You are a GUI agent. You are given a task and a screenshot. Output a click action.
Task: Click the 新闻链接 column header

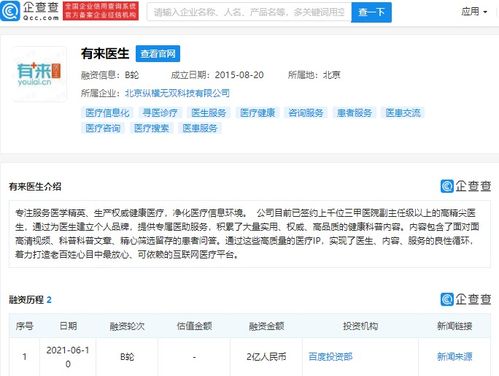455,326
